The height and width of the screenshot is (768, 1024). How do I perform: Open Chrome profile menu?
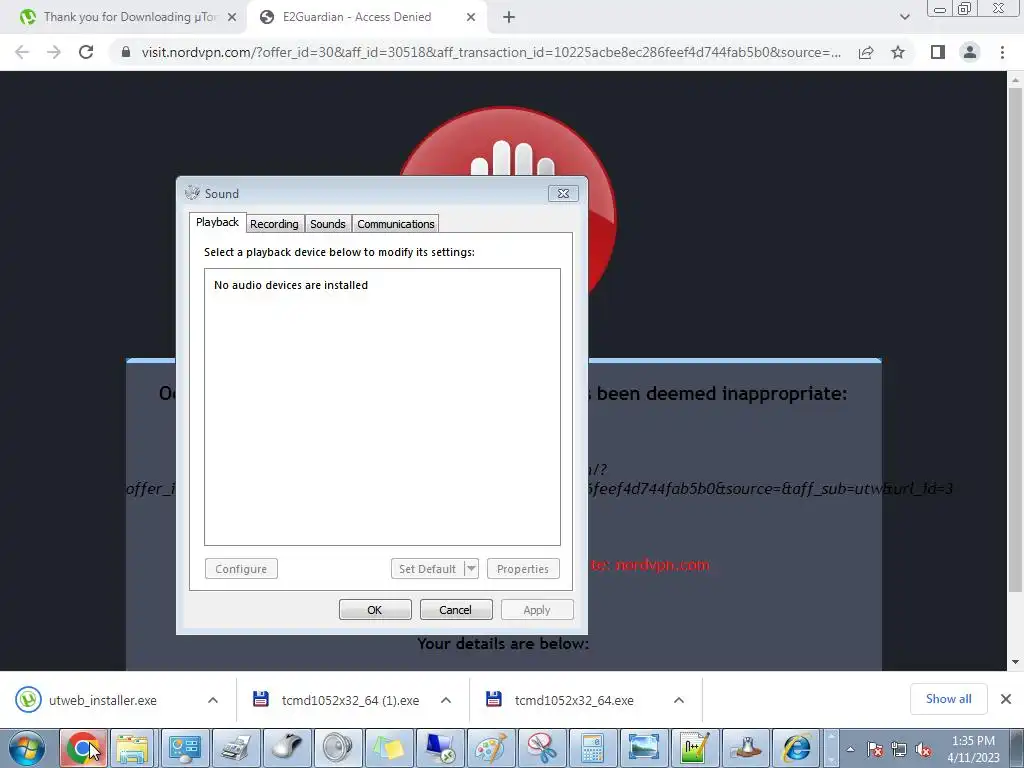pos(970,52)
